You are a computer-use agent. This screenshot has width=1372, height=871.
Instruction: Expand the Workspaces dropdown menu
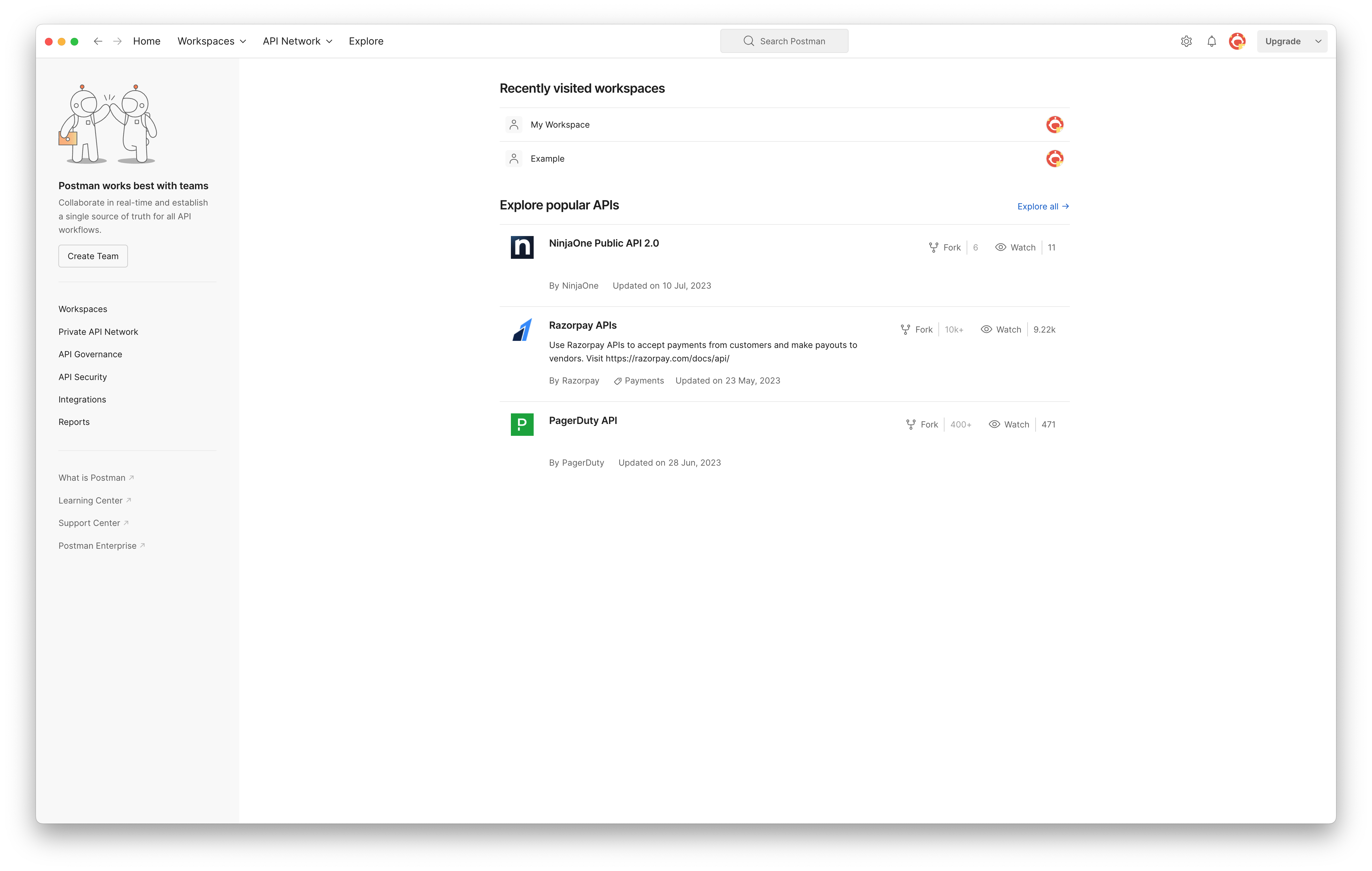pos(211,41)
